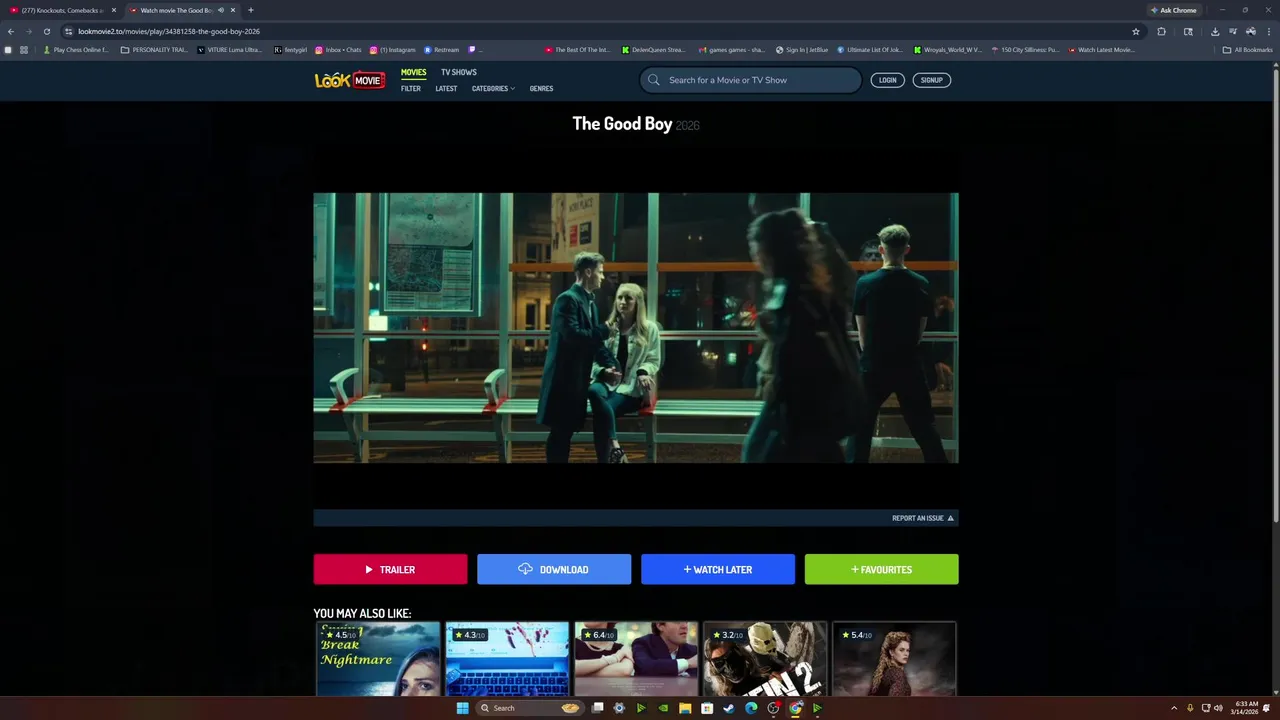The width and height of the screenshot is (1280, 720).
Task: Open Microsoft Store from the taskbar
Action: [x=707, y=708]
